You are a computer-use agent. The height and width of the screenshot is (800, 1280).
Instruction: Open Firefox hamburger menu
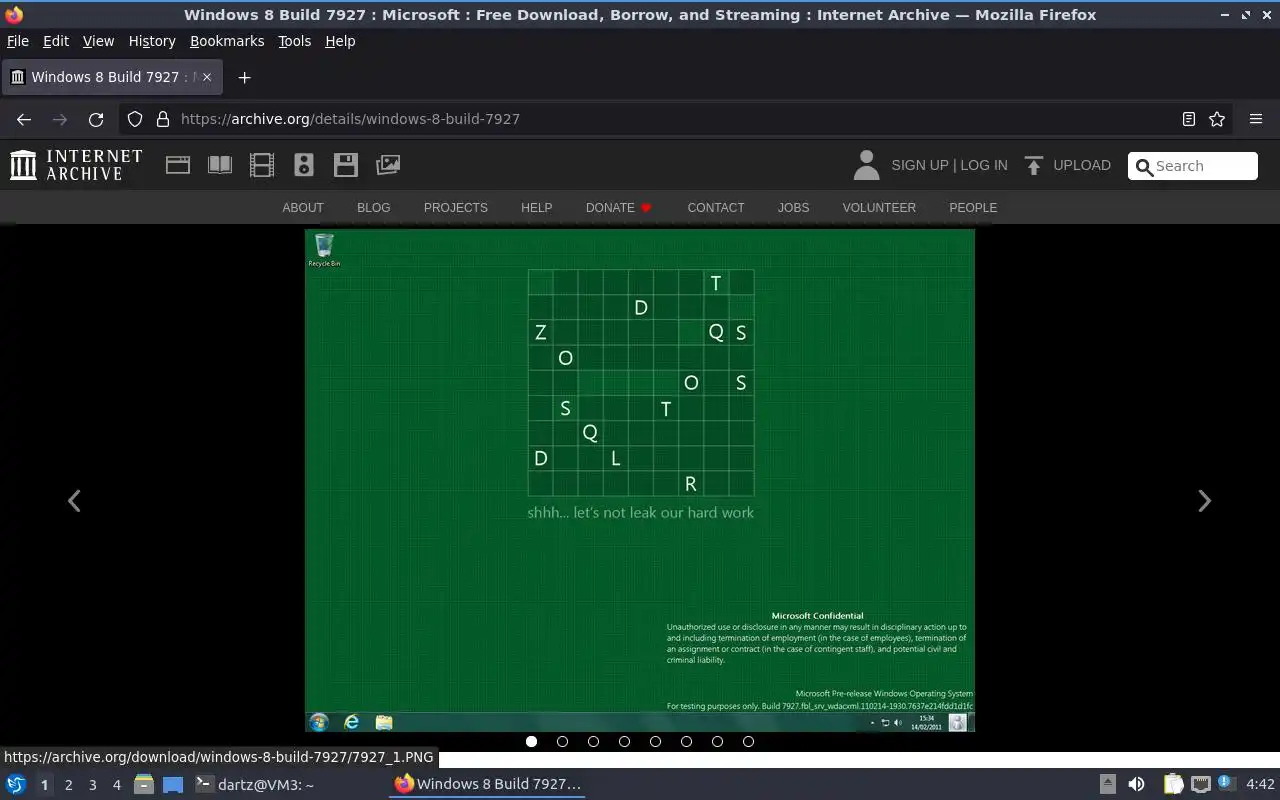tap(1256, 119)
